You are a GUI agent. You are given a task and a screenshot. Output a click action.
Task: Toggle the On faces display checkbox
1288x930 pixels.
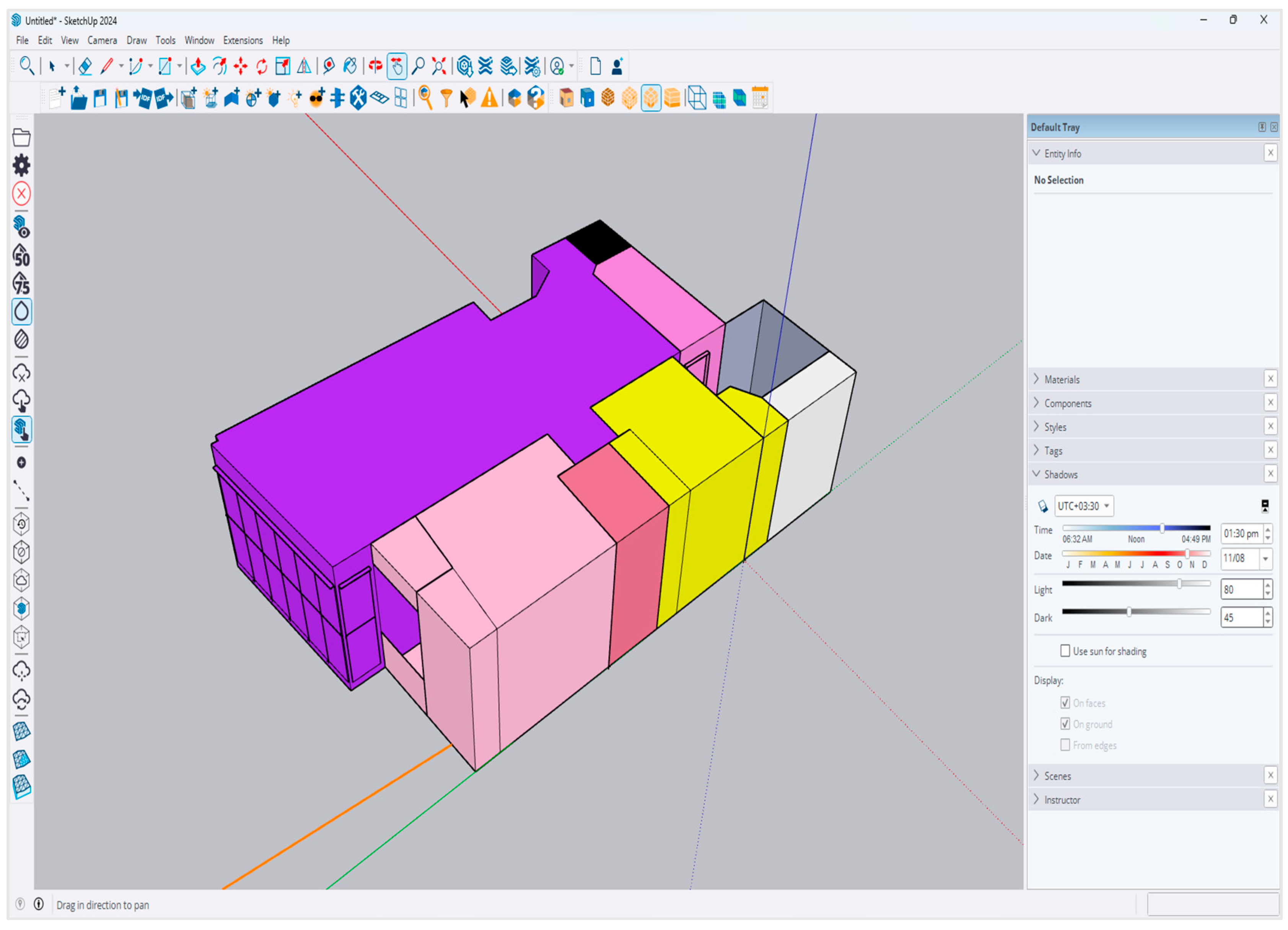point(1065,702)
